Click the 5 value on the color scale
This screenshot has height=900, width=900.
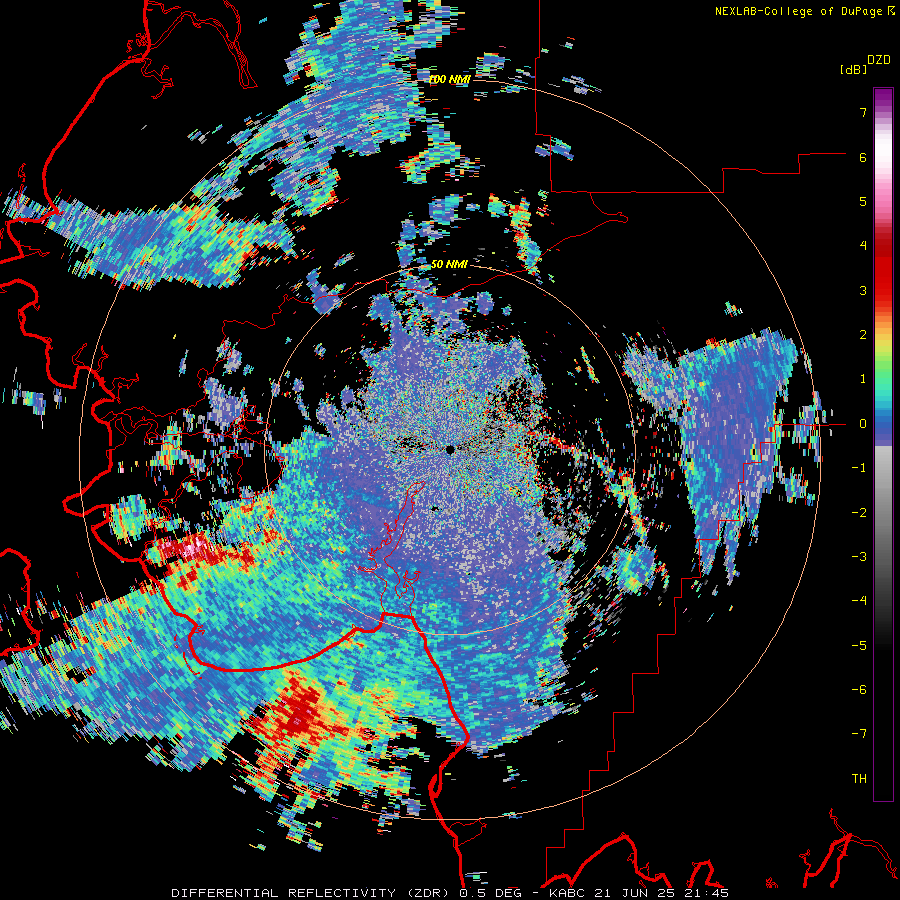863,201
